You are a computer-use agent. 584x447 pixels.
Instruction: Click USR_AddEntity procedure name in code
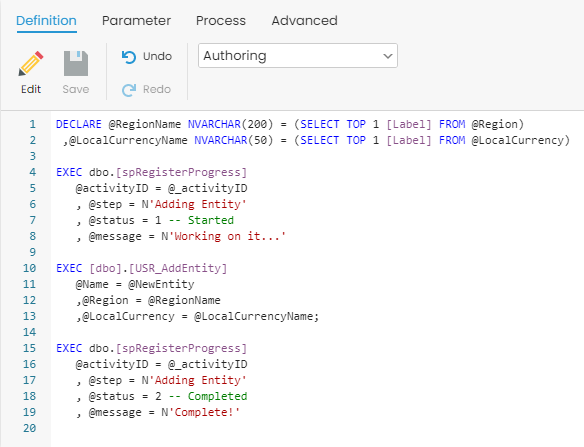click(x=178, y=268)
